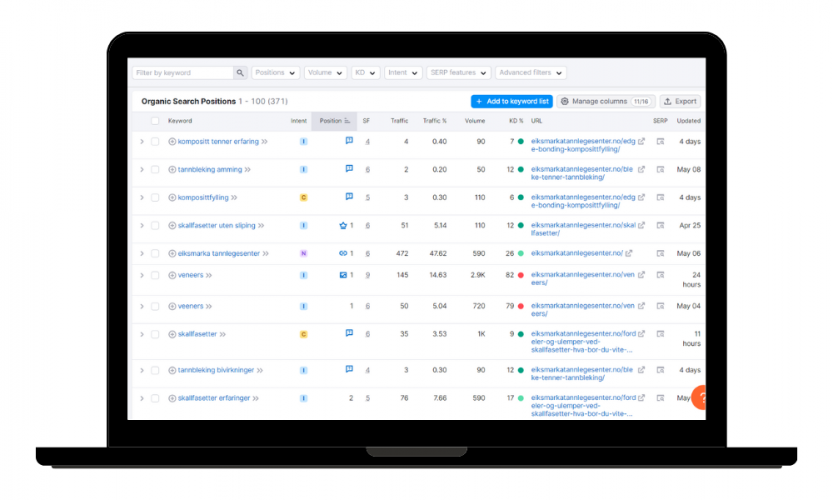This screenshot has height=500, width=833.
Task: Add tannbleking amming via plus icon
Action: pos(172,170)
